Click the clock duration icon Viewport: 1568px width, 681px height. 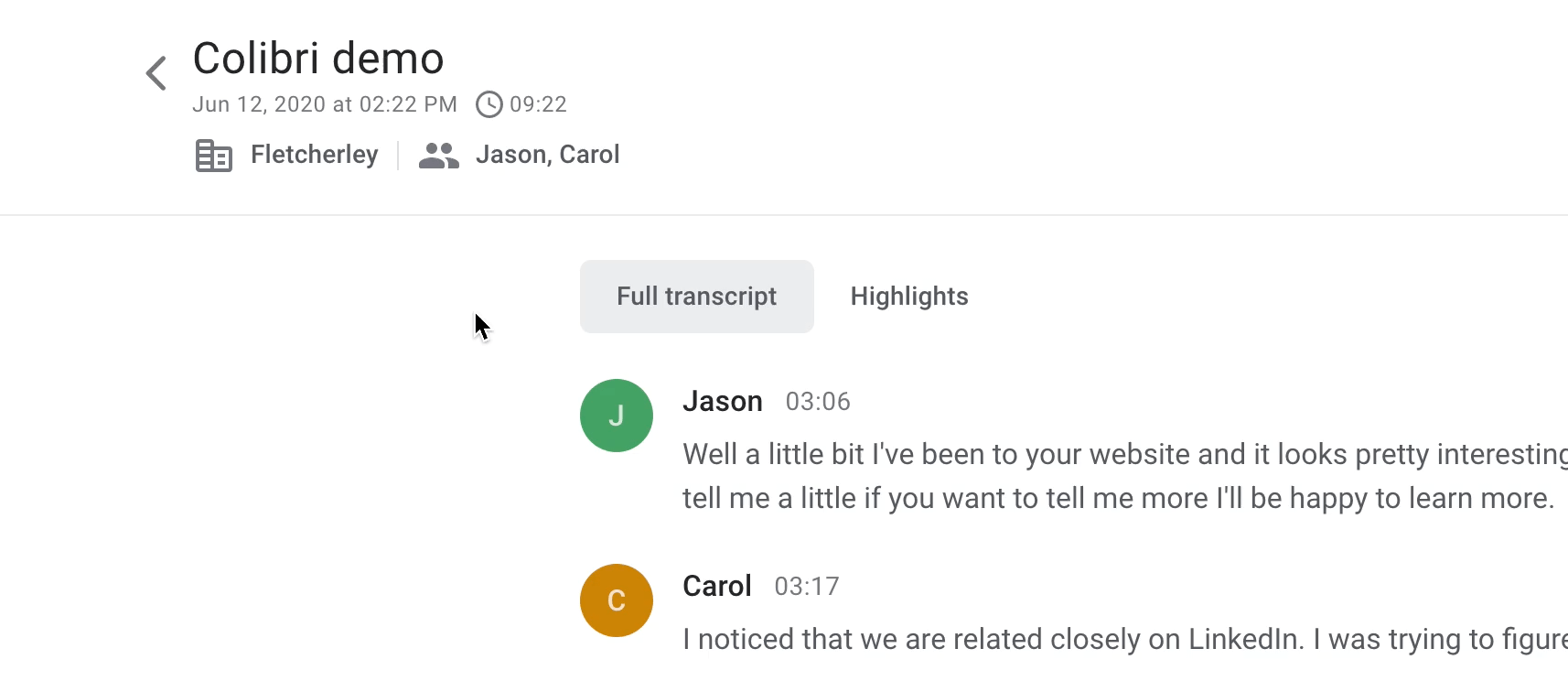pyautogui.click(x=489, y=104)
